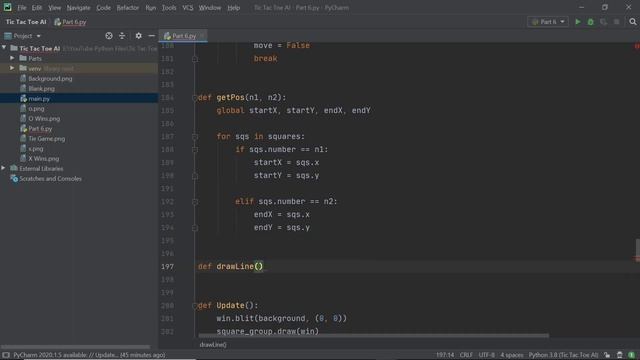Hide the Project tool window
The height and width of the screenshot is (360, 640).
tap(151, 36)
